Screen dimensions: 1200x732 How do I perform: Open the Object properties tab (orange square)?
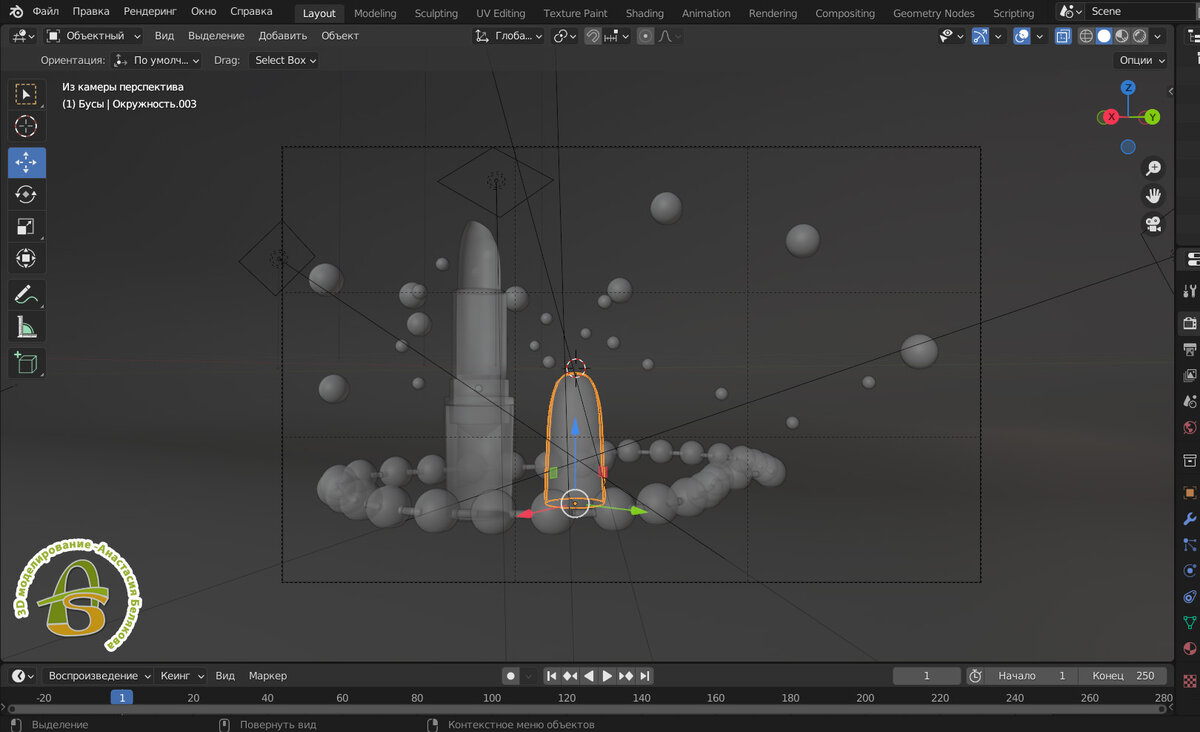point(1190,493)
